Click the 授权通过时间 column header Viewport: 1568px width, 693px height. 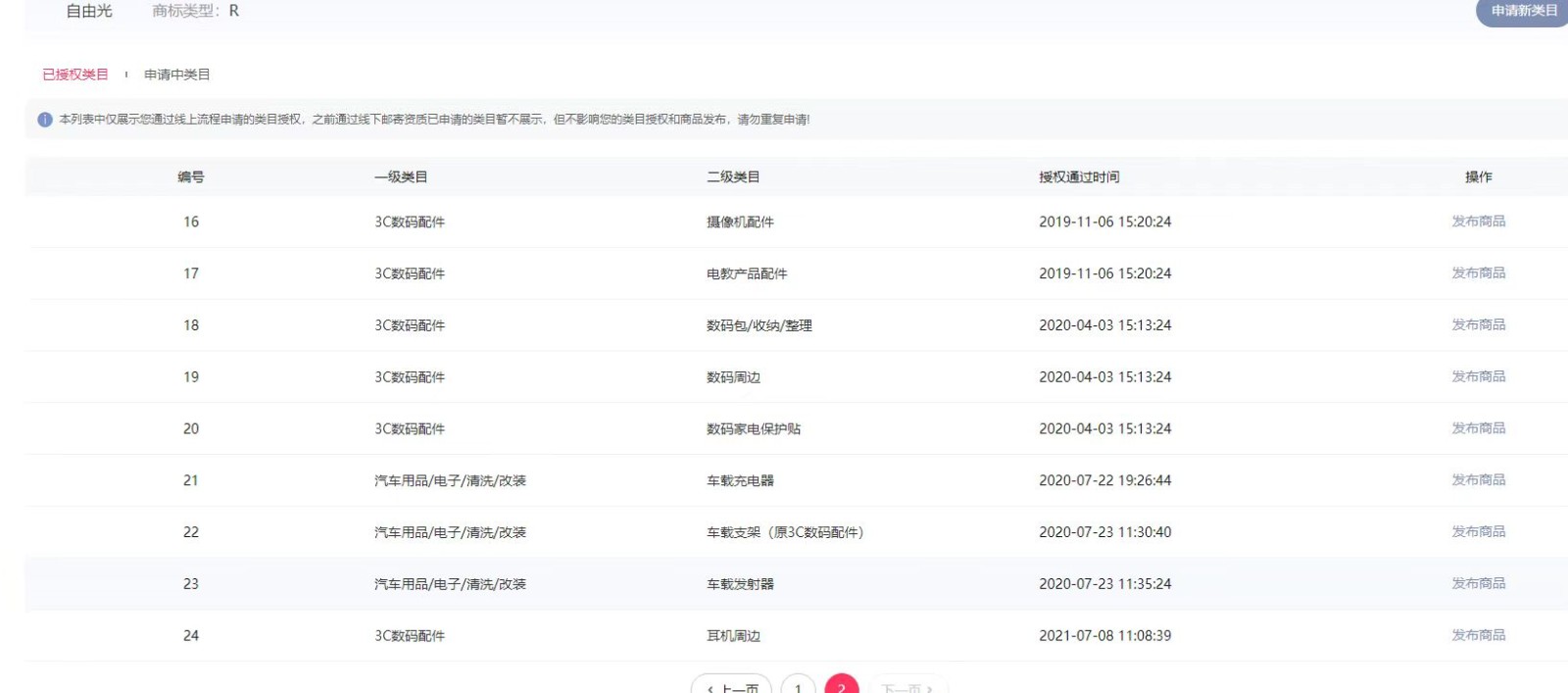coord(1079,177)
